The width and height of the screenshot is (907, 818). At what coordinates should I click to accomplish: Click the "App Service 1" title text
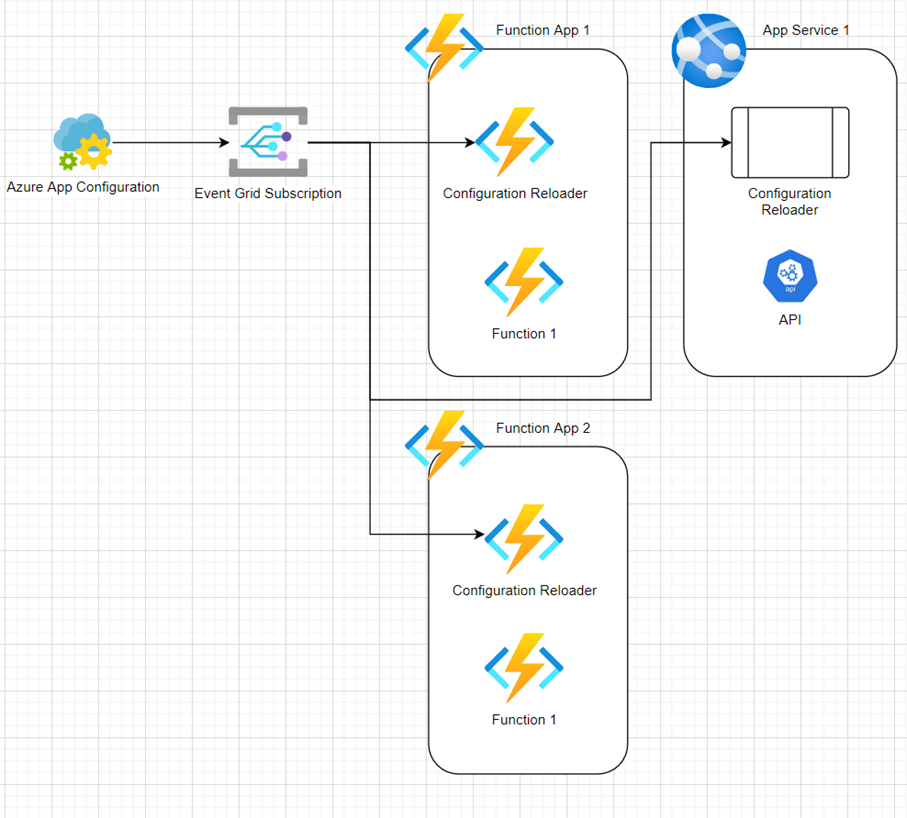[806, 30]
